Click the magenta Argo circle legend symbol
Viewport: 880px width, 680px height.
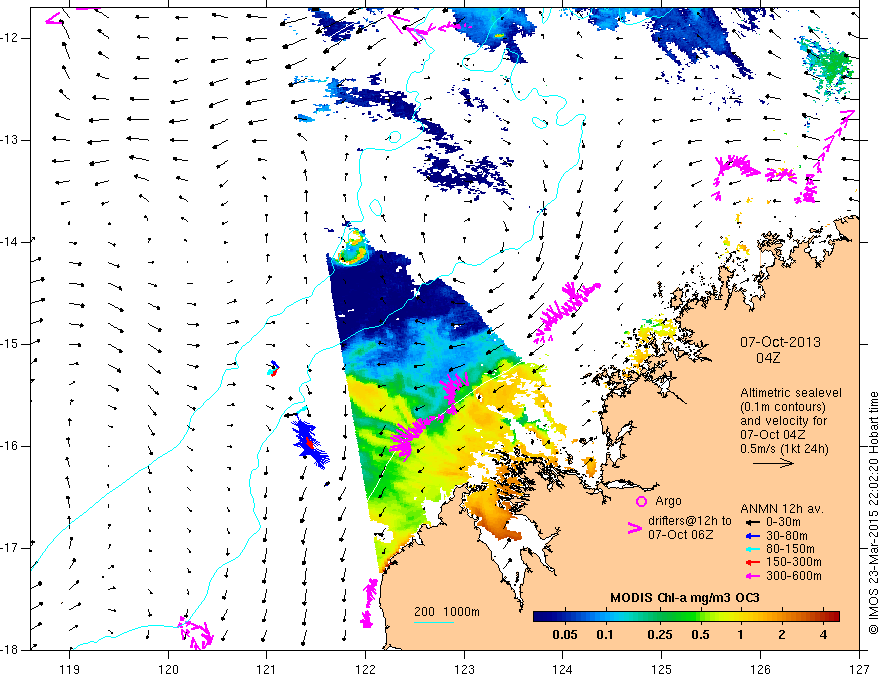(x=641, y=502)
